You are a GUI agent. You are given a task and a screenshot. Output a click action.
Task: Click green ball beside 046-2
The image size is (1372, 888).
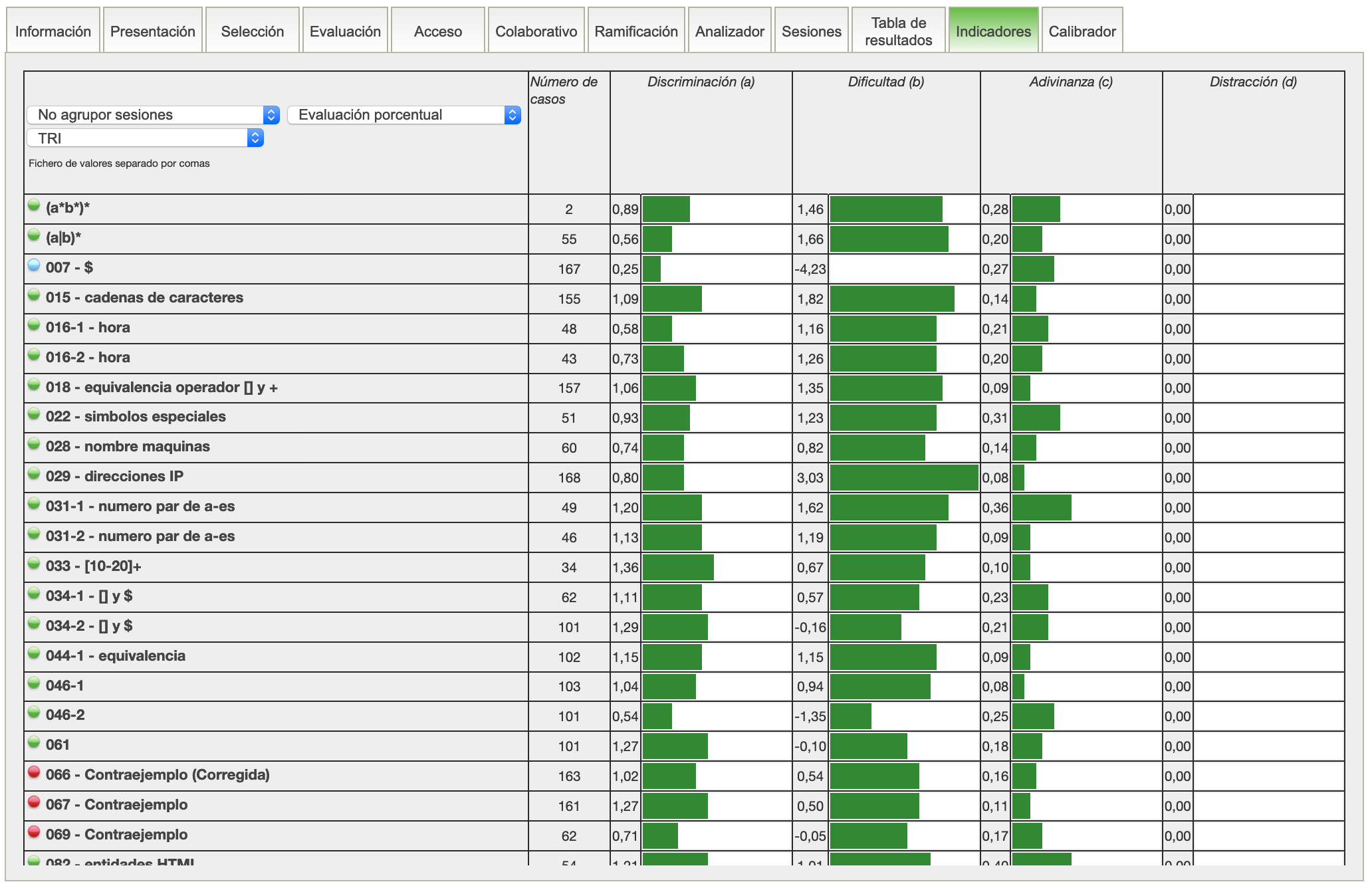tap(34, 713)
